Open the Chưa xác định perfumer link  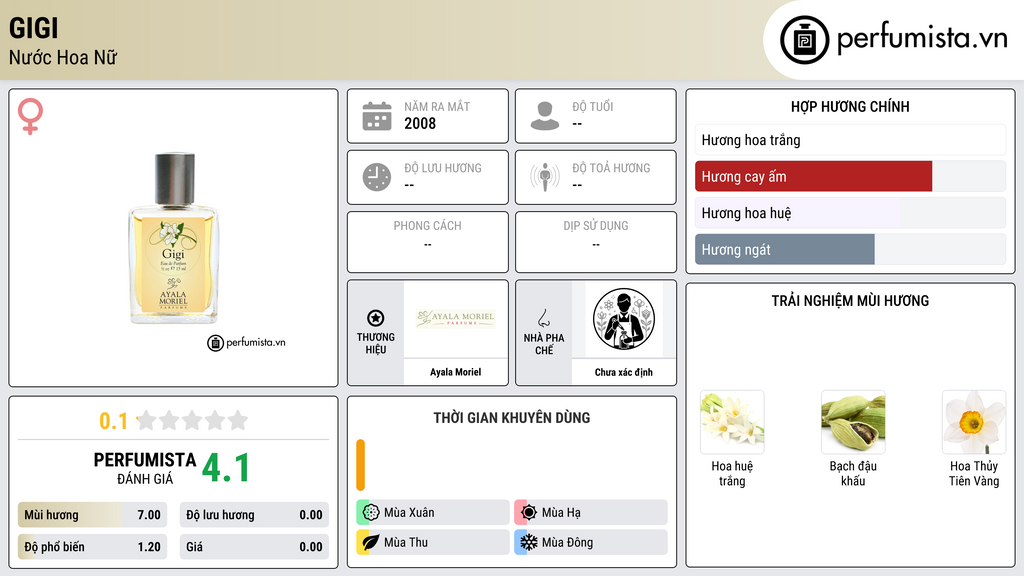(x=624, y=372)
